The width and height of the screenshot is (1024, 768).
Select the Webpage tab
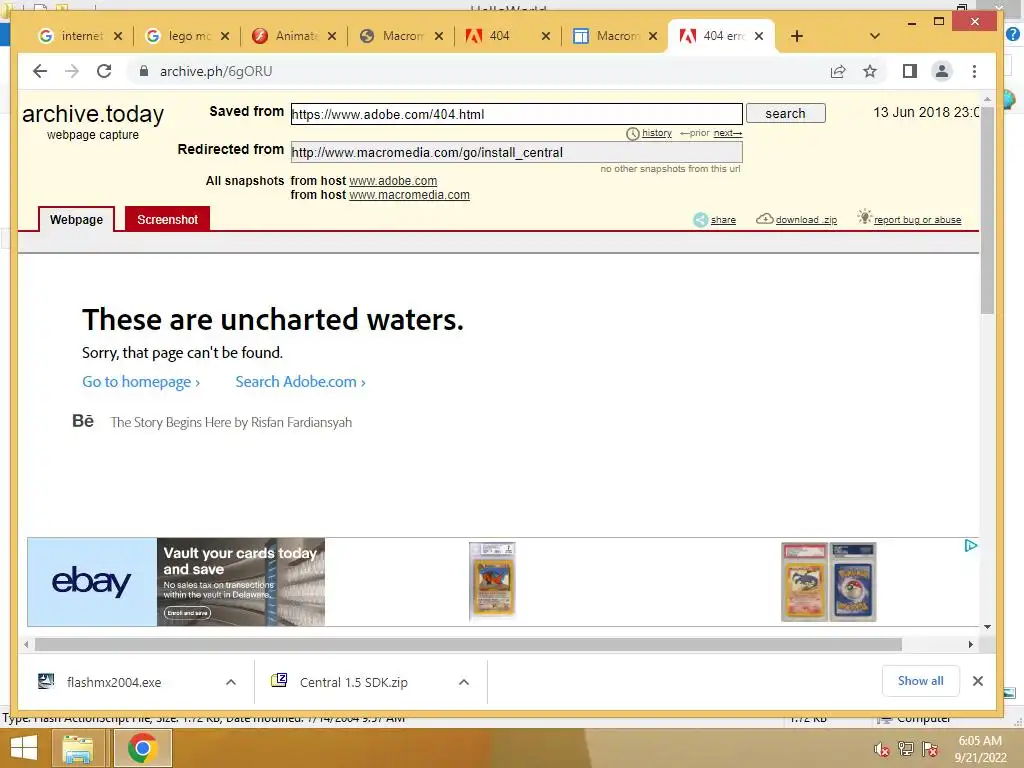76,219
